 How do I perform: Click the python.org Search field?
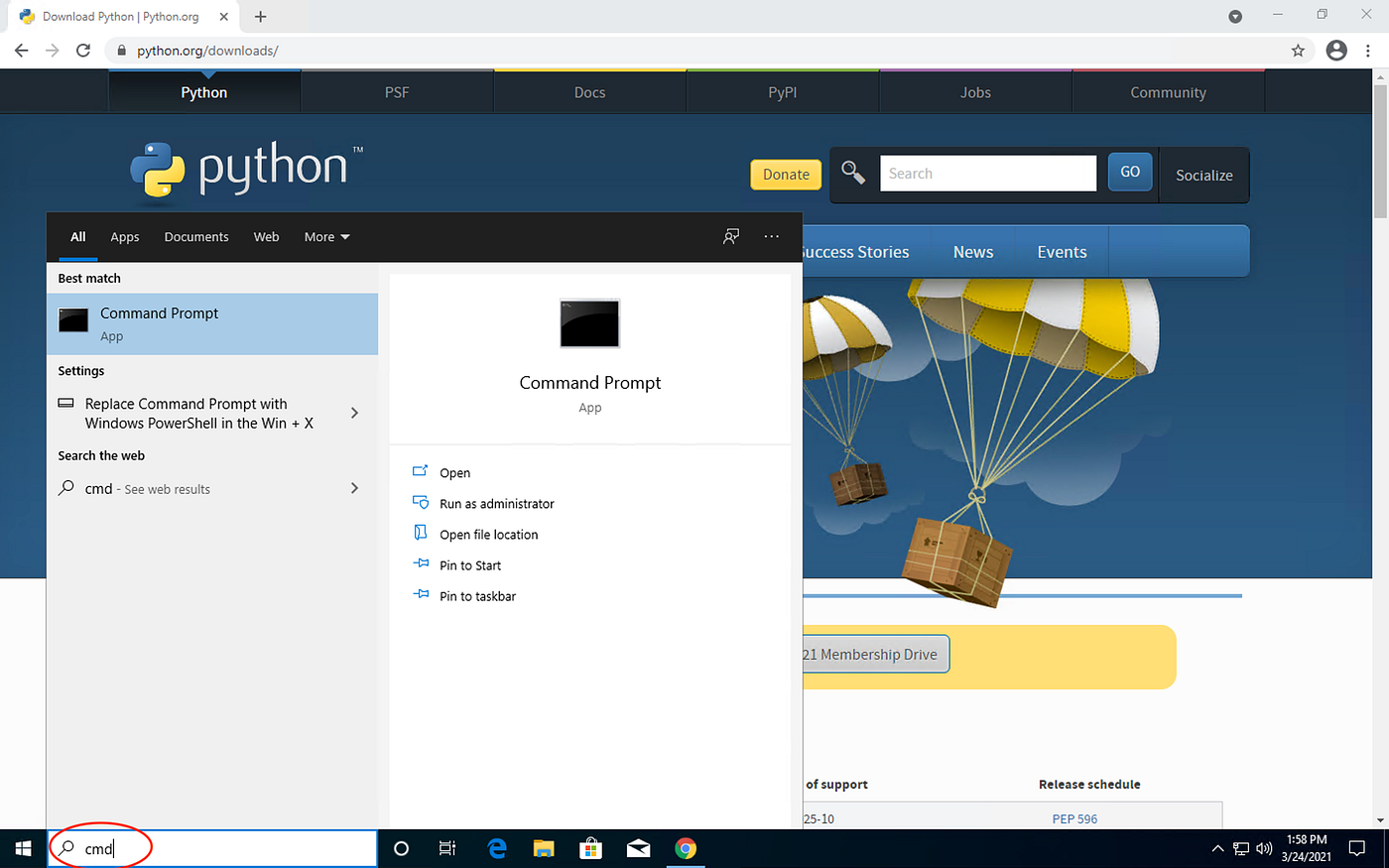[x=988, y=174]
